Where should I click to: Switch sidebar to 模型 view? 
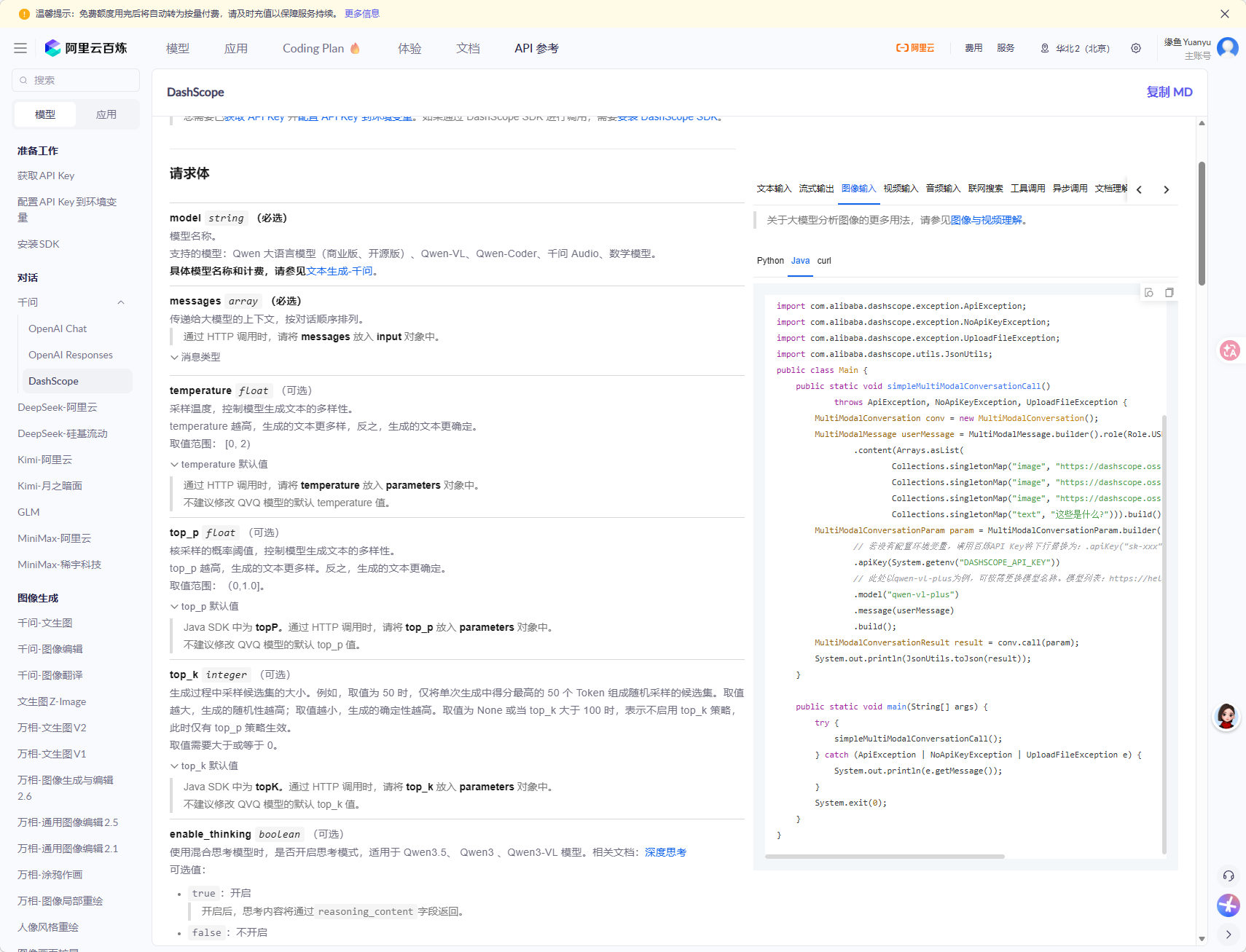click(x=45, y=114)
